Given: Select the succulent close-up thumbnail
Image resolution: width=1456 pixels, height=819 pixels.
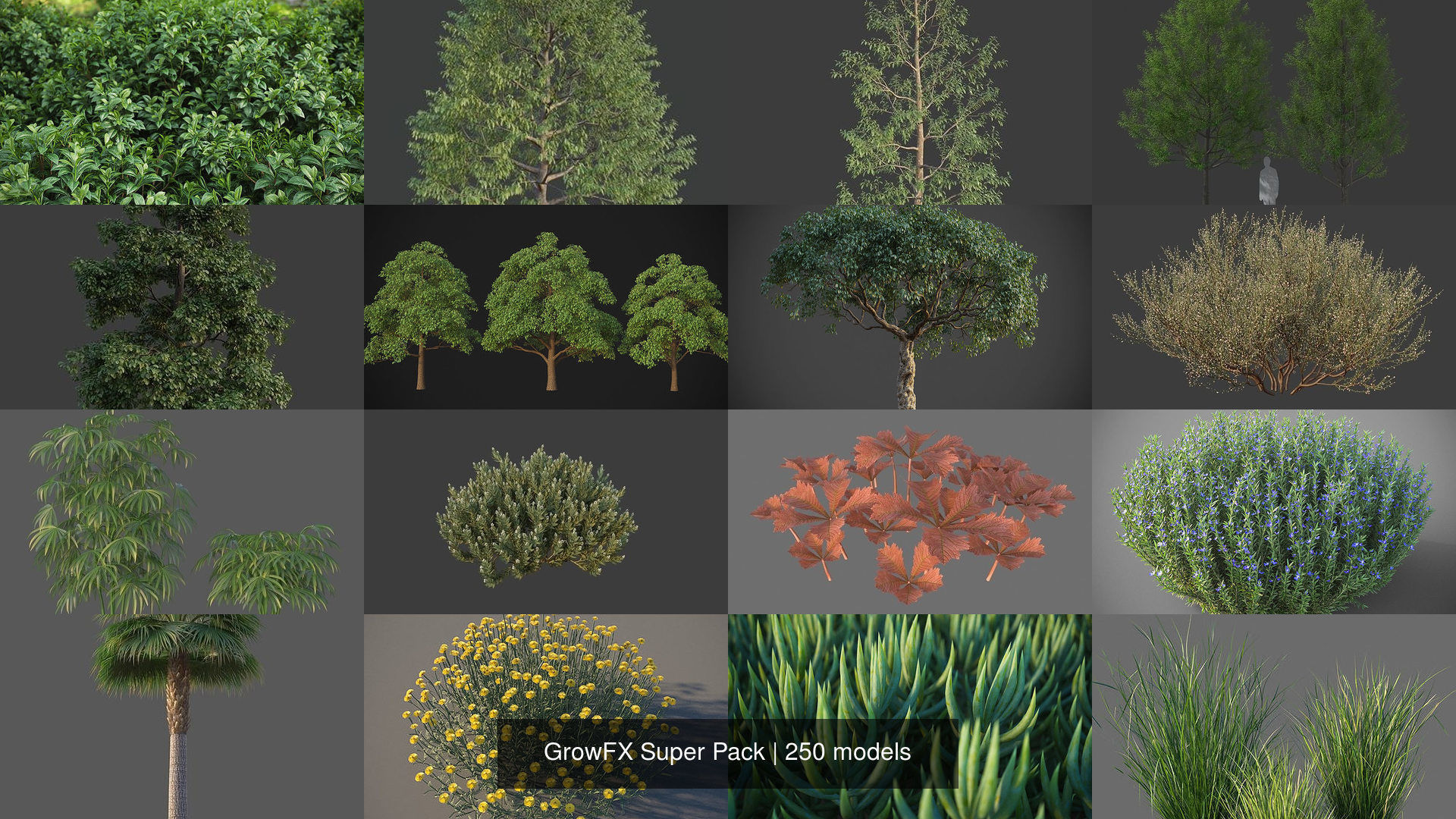Looking at the screenshot, I should click(910, 717).
